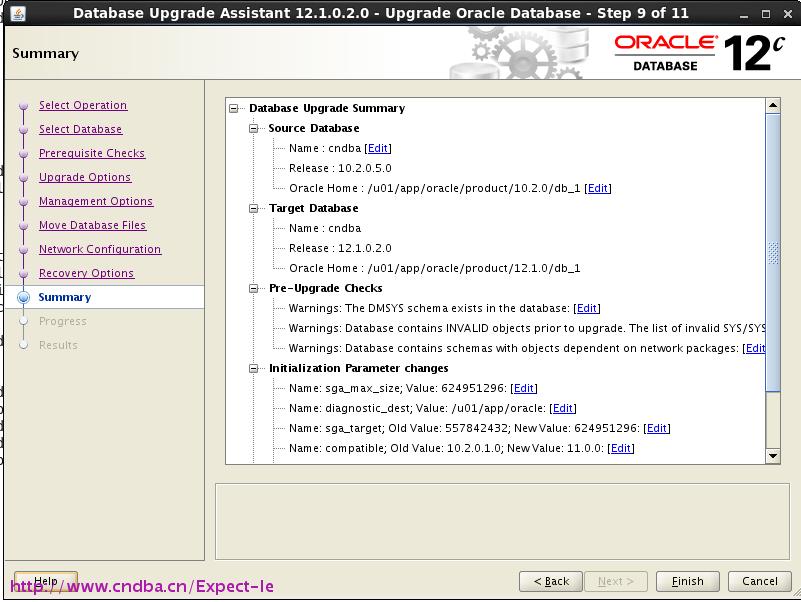Open the Prerequisite Checks step
Screen dimensions: 801x602
click(92, 153)
